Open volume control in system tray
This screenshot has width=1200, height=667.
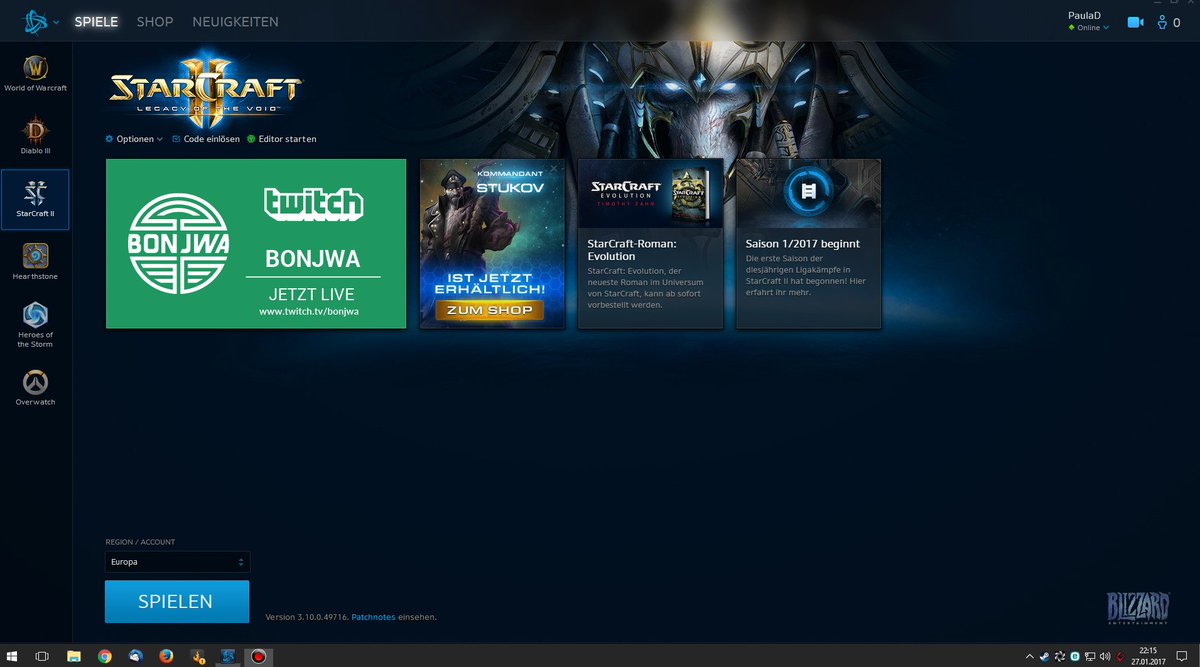[x=1104, y=656]
